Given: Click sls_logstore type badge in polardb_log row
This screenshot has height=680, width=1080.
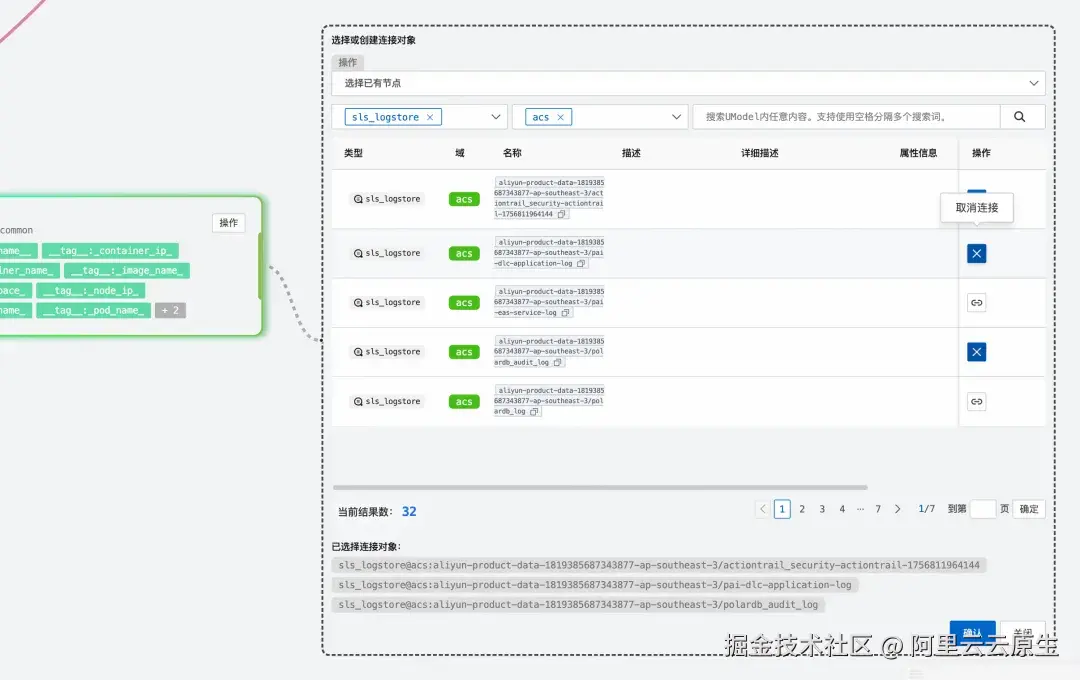Looking at the screenshot, I should [x=386, y=402].
